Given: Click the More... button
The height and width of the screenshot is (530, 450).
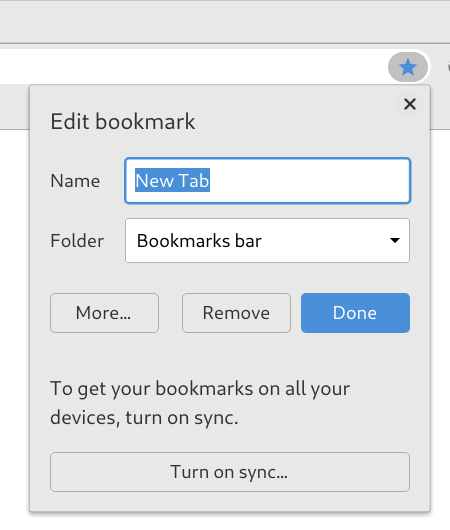Looking at the screenshot, I should [x=104, y=313].
